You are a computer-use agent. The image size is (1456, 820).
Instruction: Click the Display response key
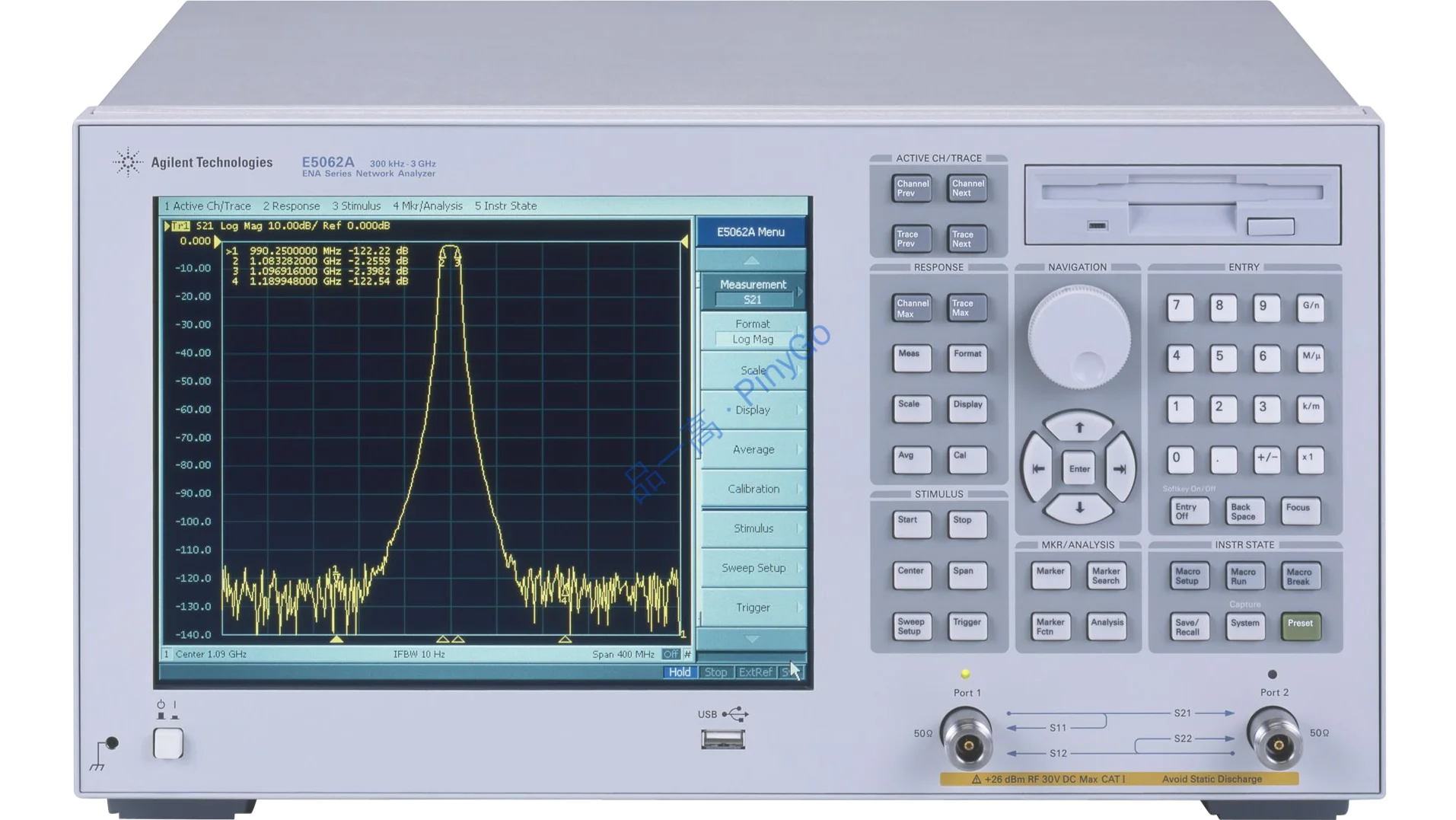pos(967,410)
